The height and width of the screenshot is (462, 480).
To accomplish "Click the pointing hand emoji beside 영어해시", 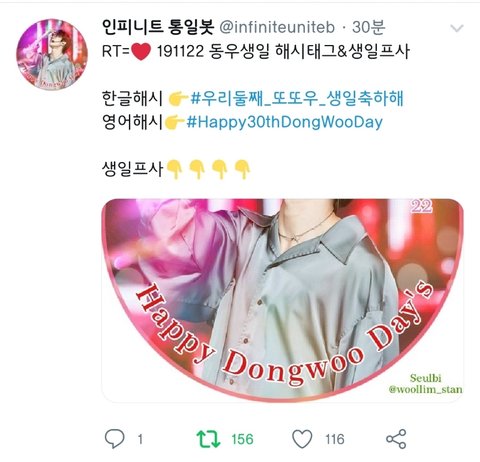I will point(174,122).
